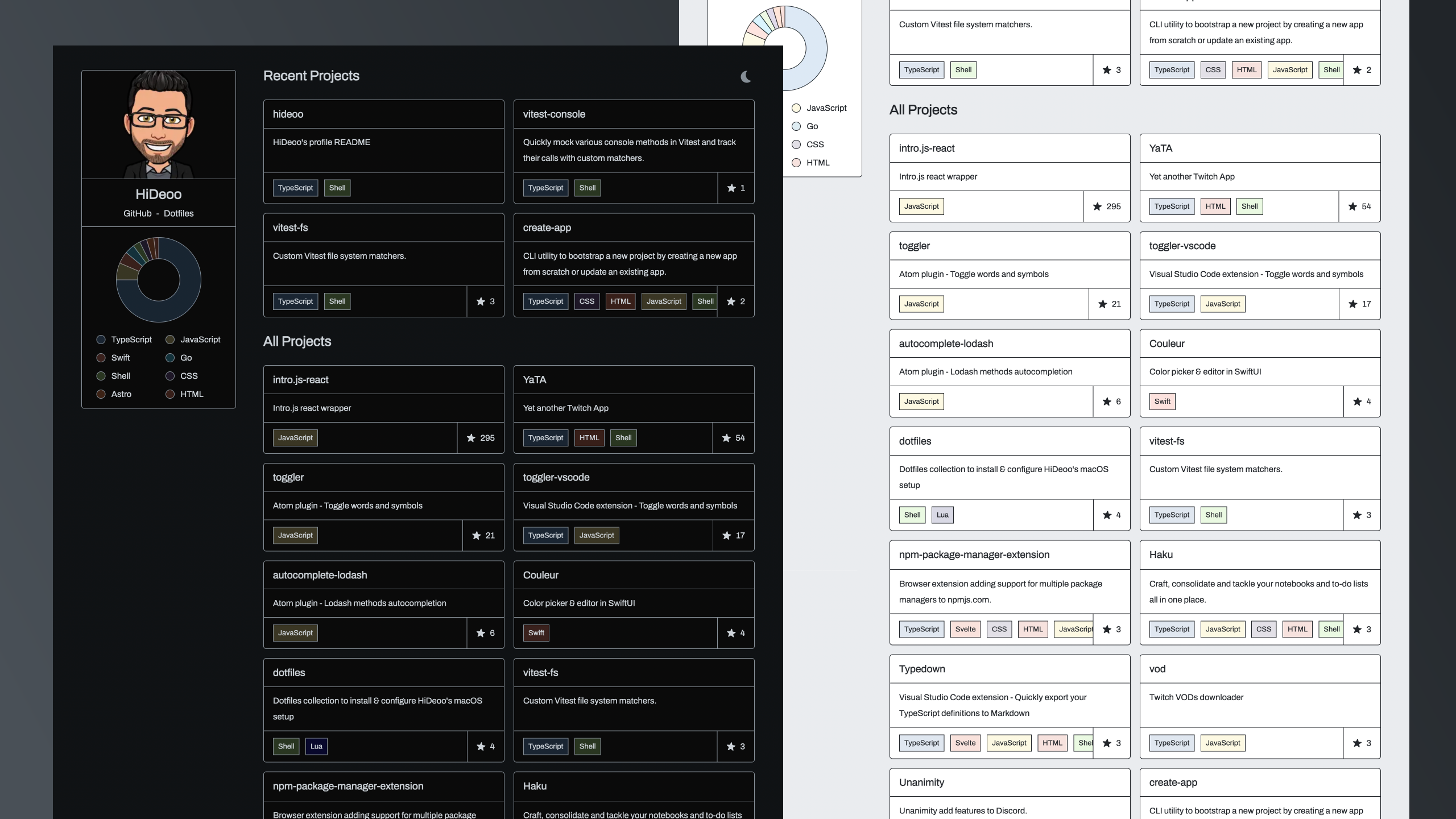Screen dimensions: 1456x819
Task: Click the star icon on the dotfiles card
Action: tap(481, 746)
